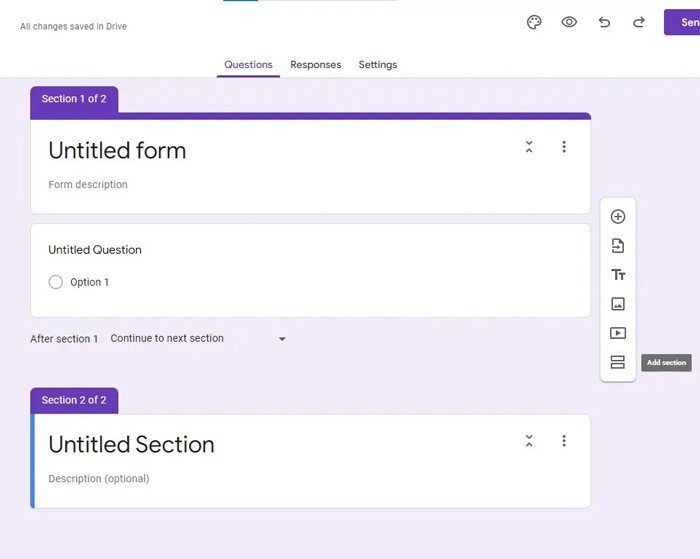700x559 pixels.
Task: Add title and description block
Action: 618,275
